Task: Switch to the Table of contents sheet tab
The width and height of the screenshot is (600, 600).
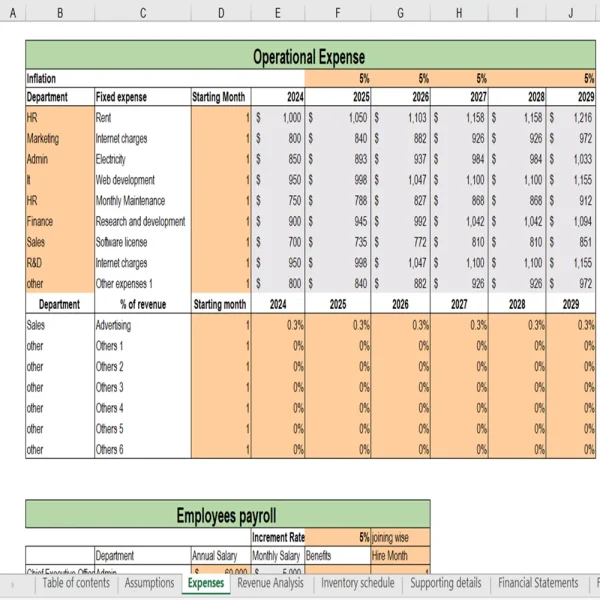Action: (76, 583)
